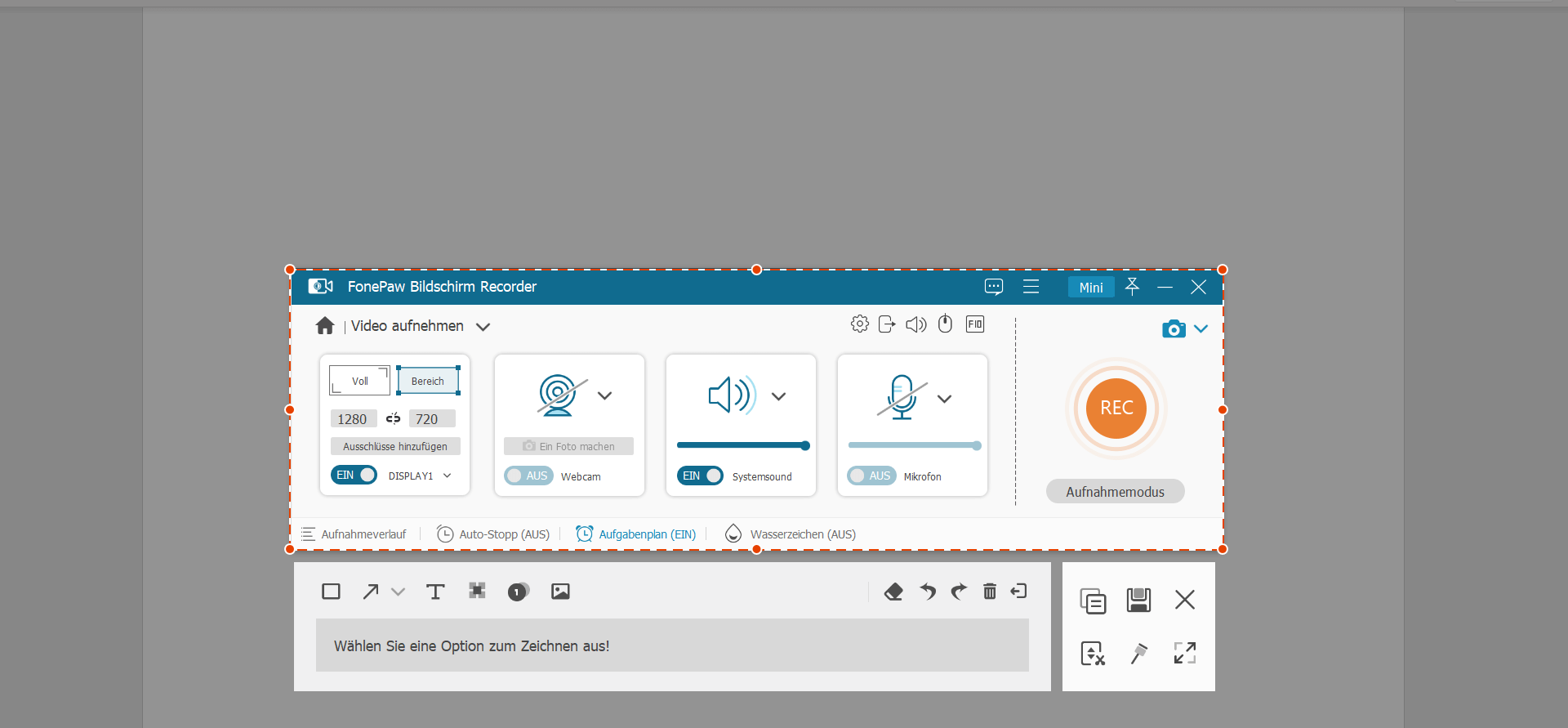Click Ein Foto machen button

(x=568, y=446)
